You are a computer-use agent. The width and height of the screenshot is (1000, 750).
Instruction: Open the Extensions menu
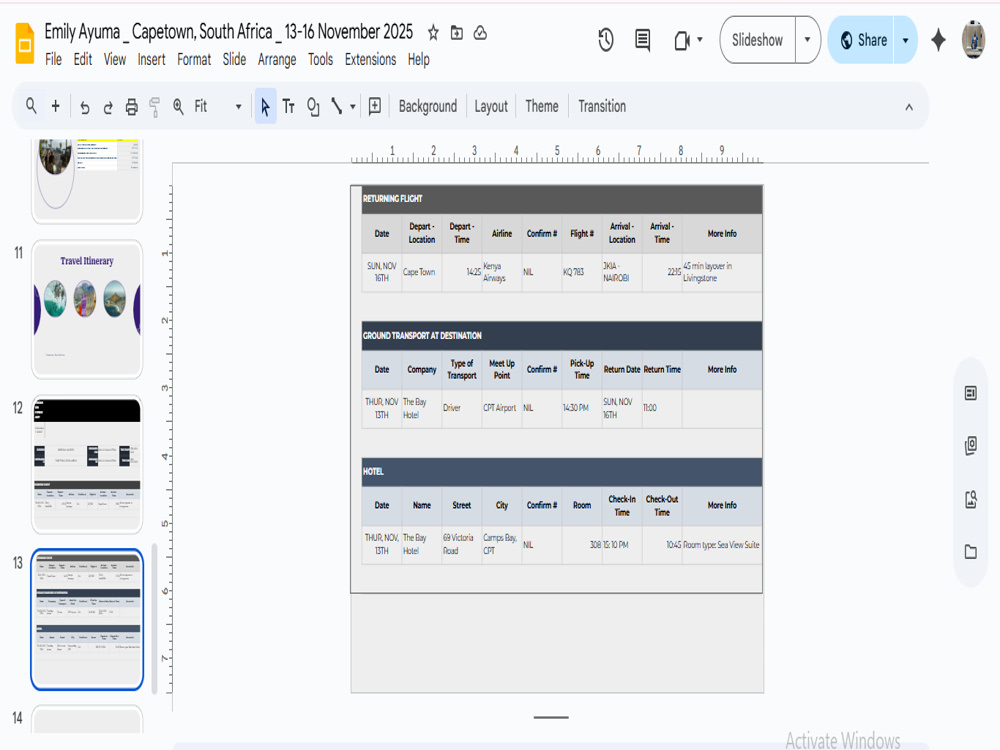coord(371,59)
